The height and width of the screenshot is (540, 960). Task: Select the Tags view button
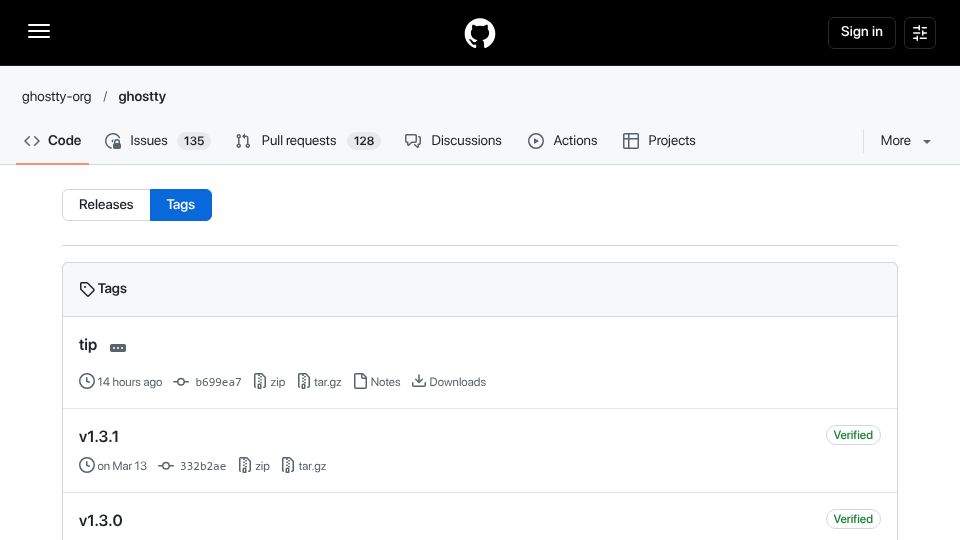[x=181, y=204]
